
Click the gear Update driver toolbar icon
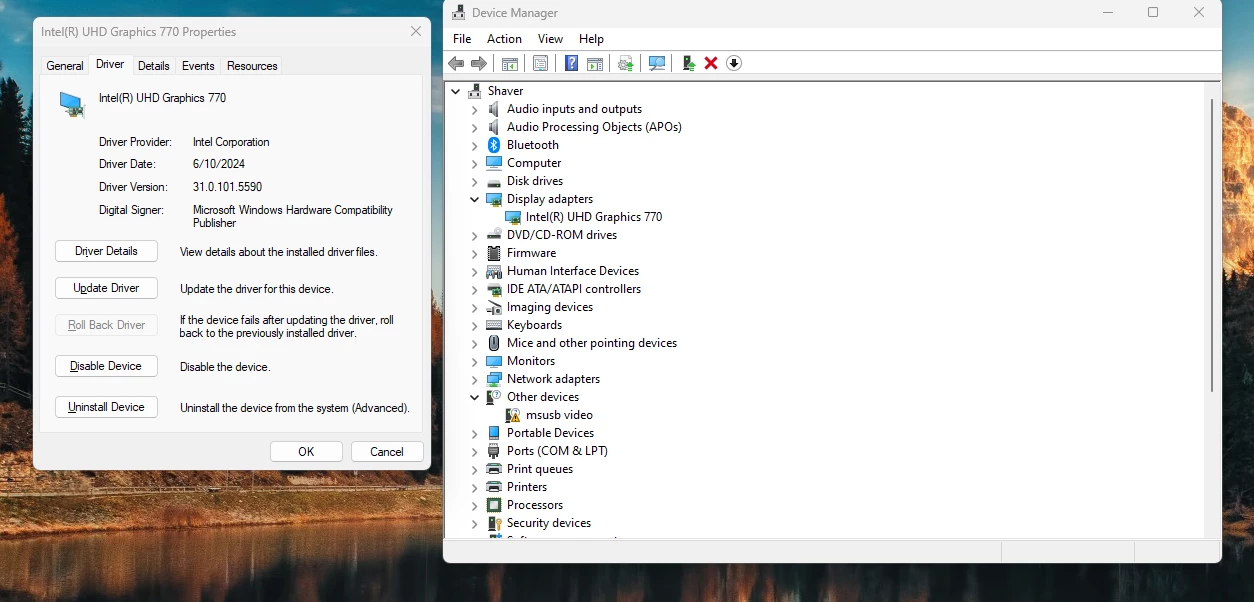(626, 63)
